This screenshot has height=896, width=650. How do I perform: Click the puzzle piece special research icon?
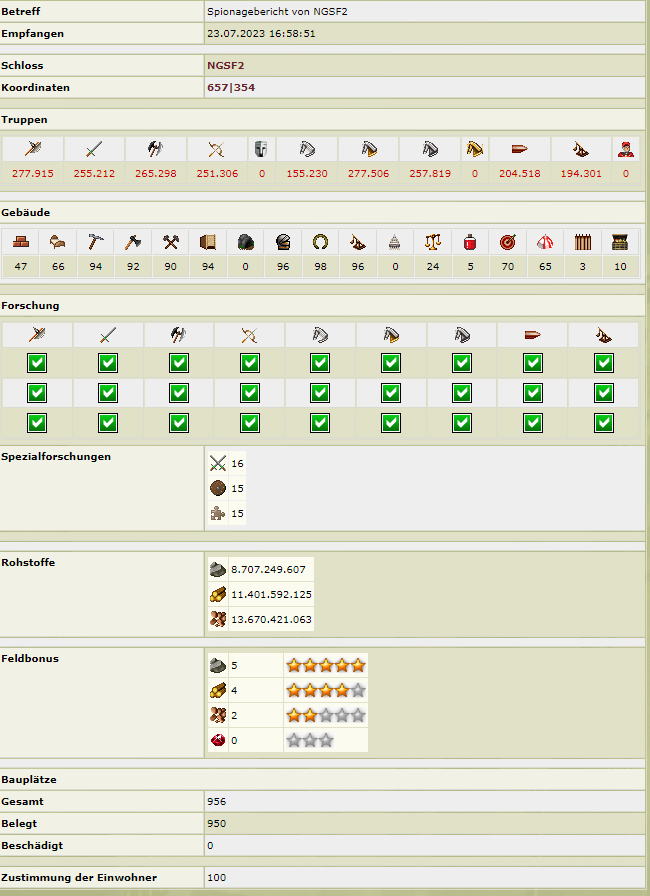(218, 513)
